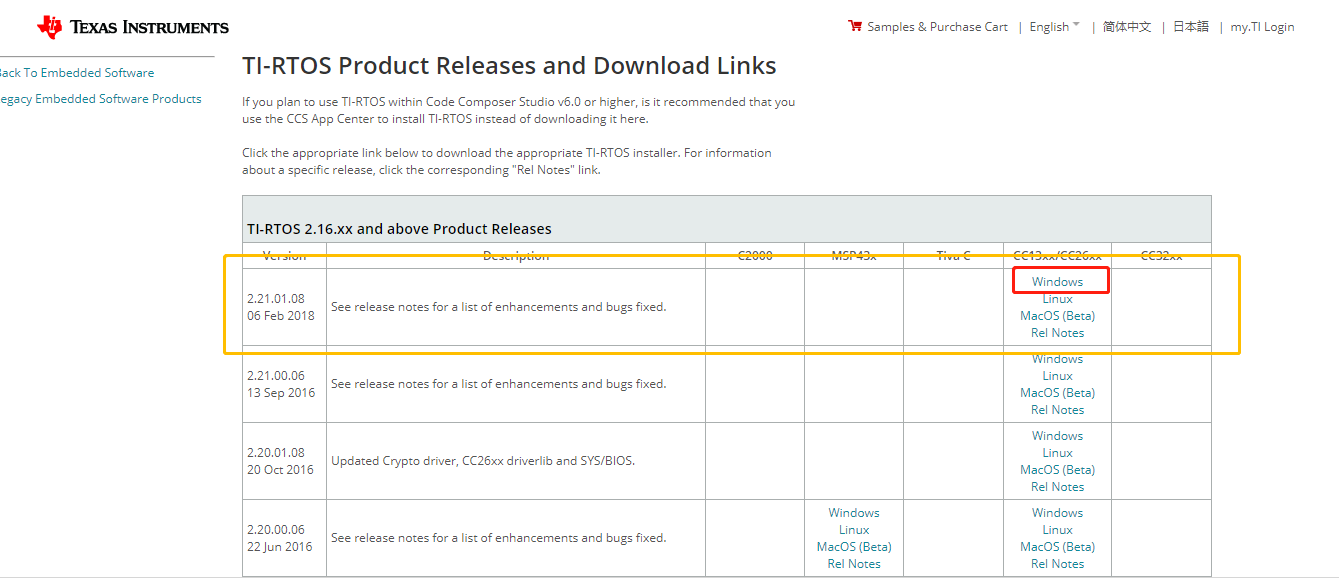Click the 2.20.00.06 release notes description text
The image size is (1339, 579).
coord(498,538)
